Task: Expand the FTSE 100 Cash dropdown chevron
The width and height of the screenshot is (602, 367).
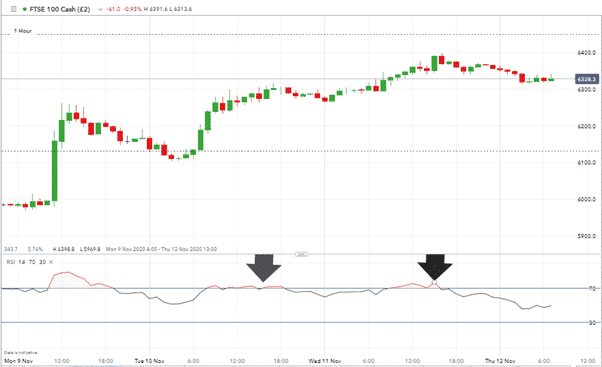Action: [100, 9]
